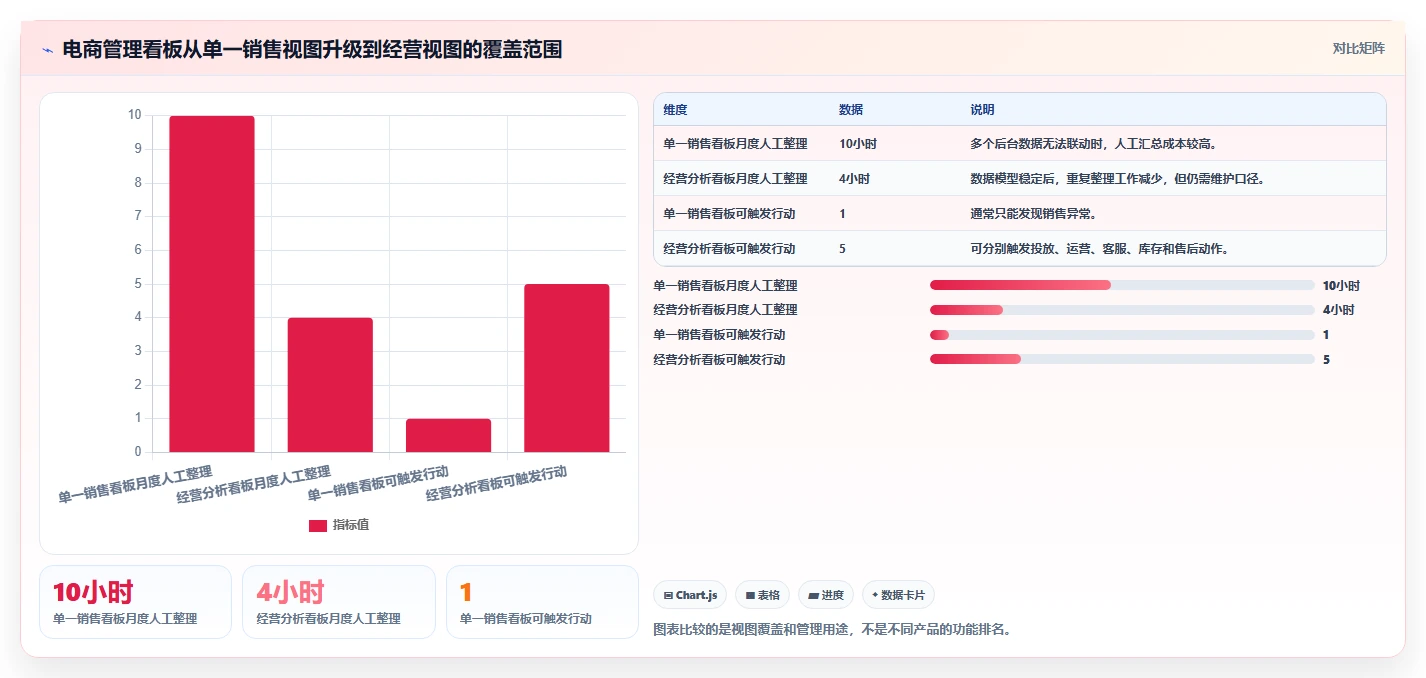Click the progress bar showing 4小时
Screen dimensions: 1426x678
click(1122, 310)
